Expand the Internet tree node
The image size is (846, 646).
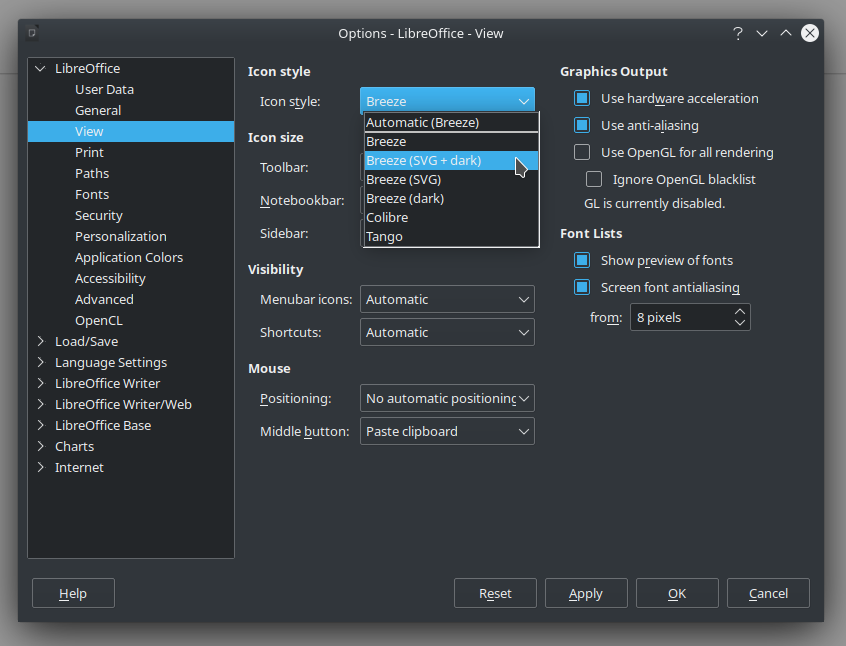(x=40, y=467)
